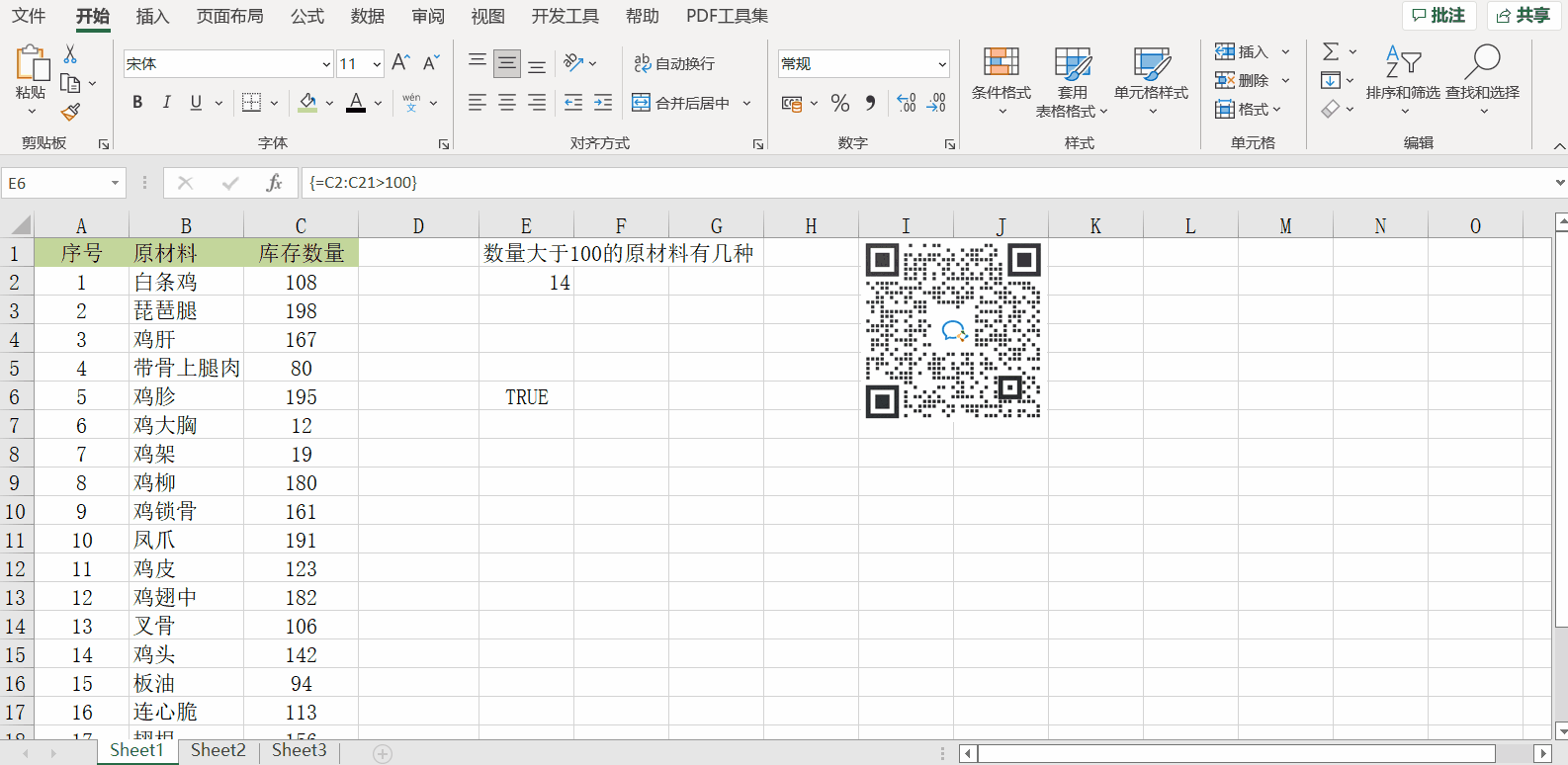1568x765 pixels.
Task: Toggle 自动换行 wrap text
Action: click(674, 63)
